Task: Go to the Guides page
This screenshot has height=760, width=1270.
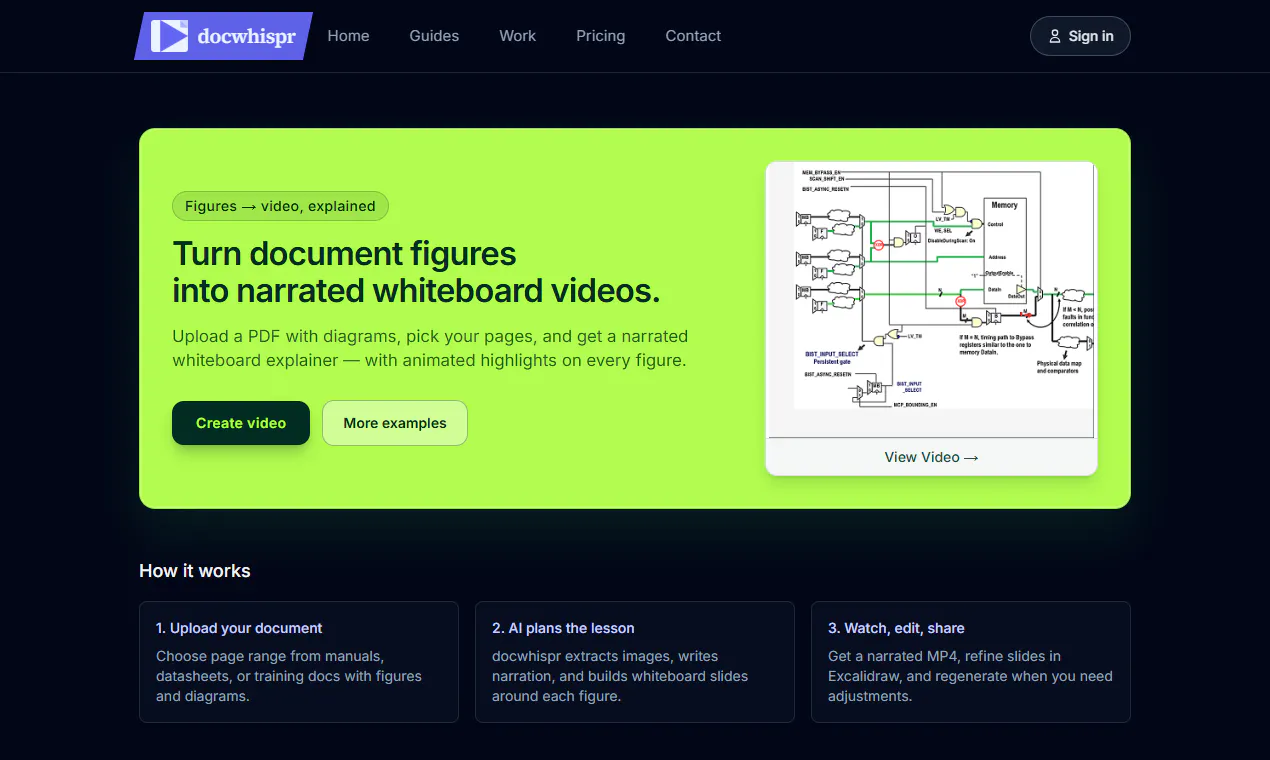Action: pyautogui.click(x=434, y=36)
